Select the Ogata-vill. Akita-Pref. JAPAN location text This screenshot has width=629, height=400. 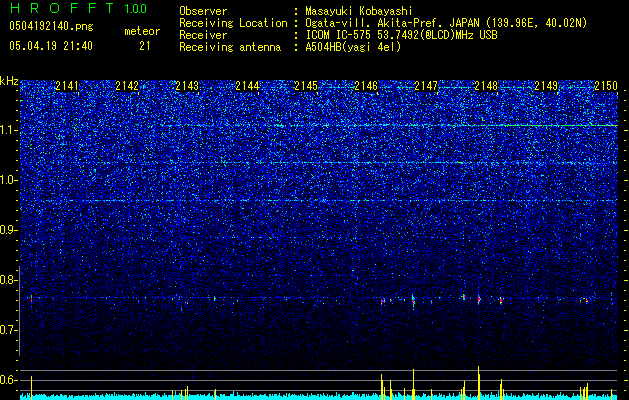(446, 23)
